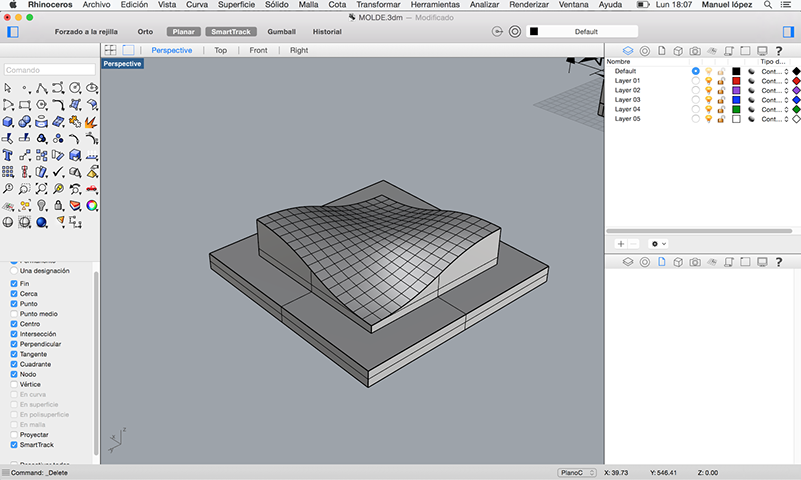Change Layer 01 red color swatch

[x=736, y=81]
